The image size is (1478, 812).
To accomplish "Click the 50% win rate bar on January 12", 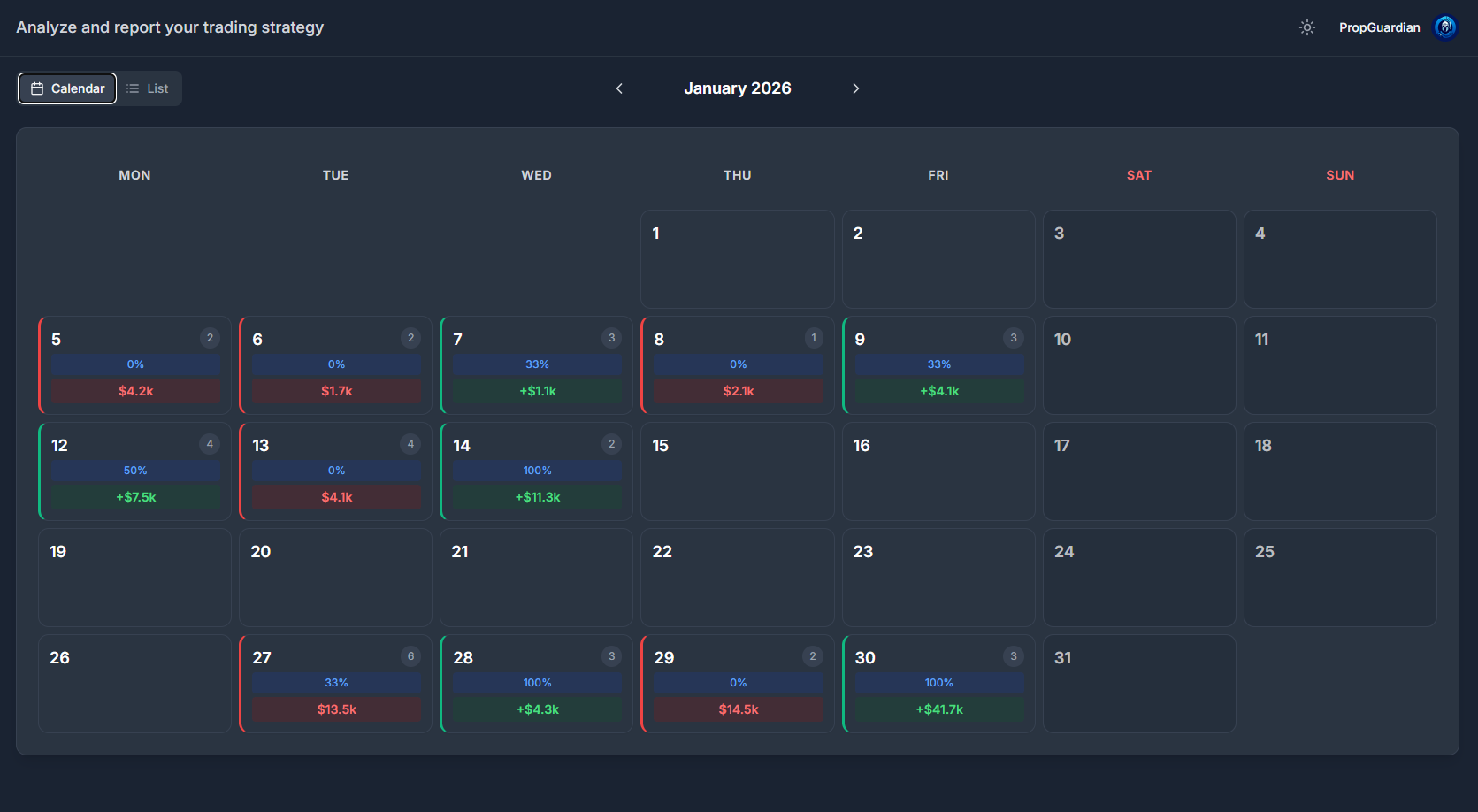I will tap(134, 470).
